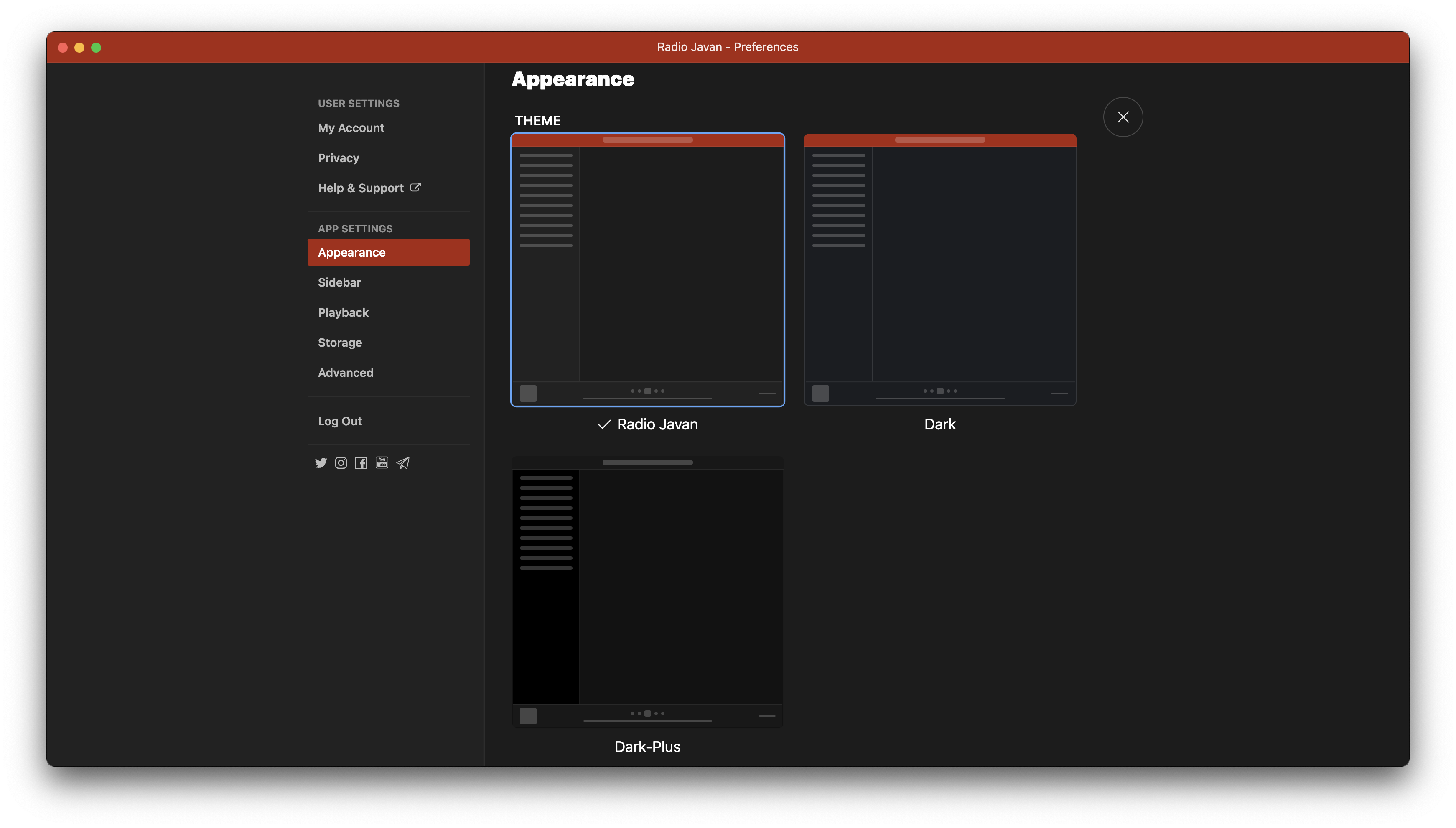This screenshot has width=1456, height=828.
Task: Choose the Dark-Plus theme thumbnail
Action: 647,592
